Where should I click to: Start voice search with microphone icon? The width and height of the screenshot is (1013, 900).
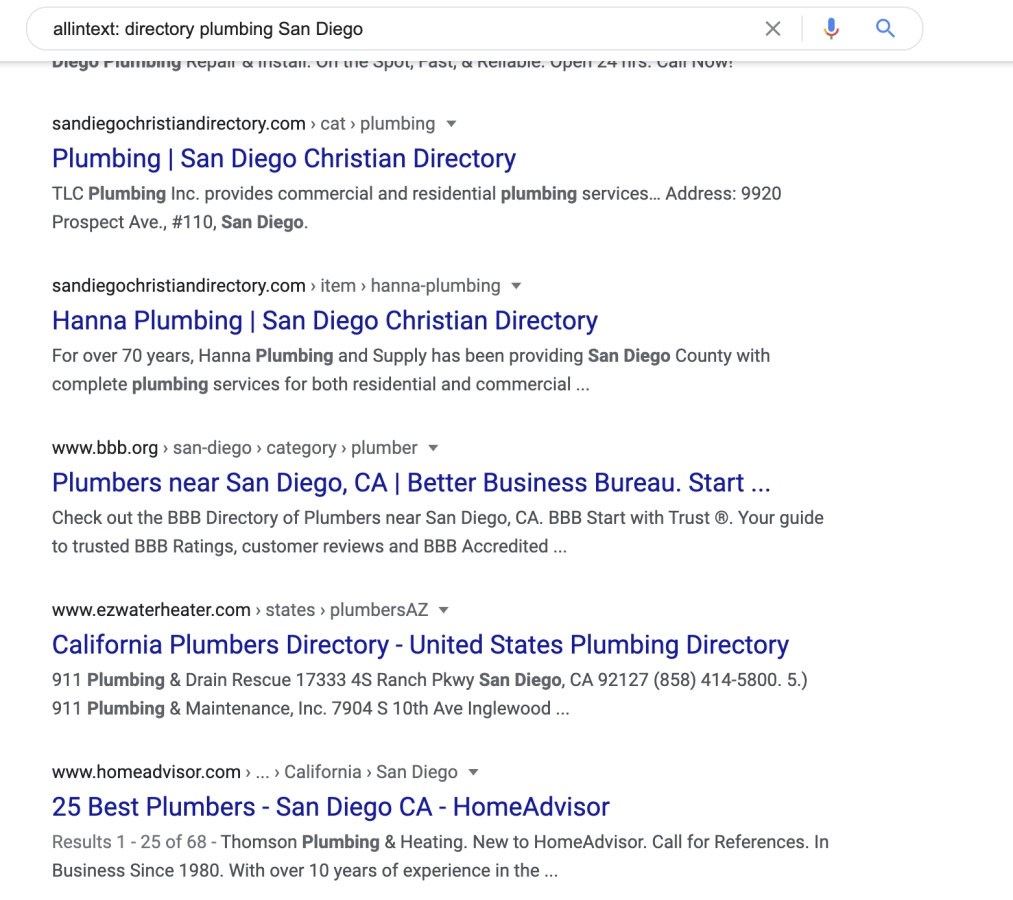pos(831,29)
